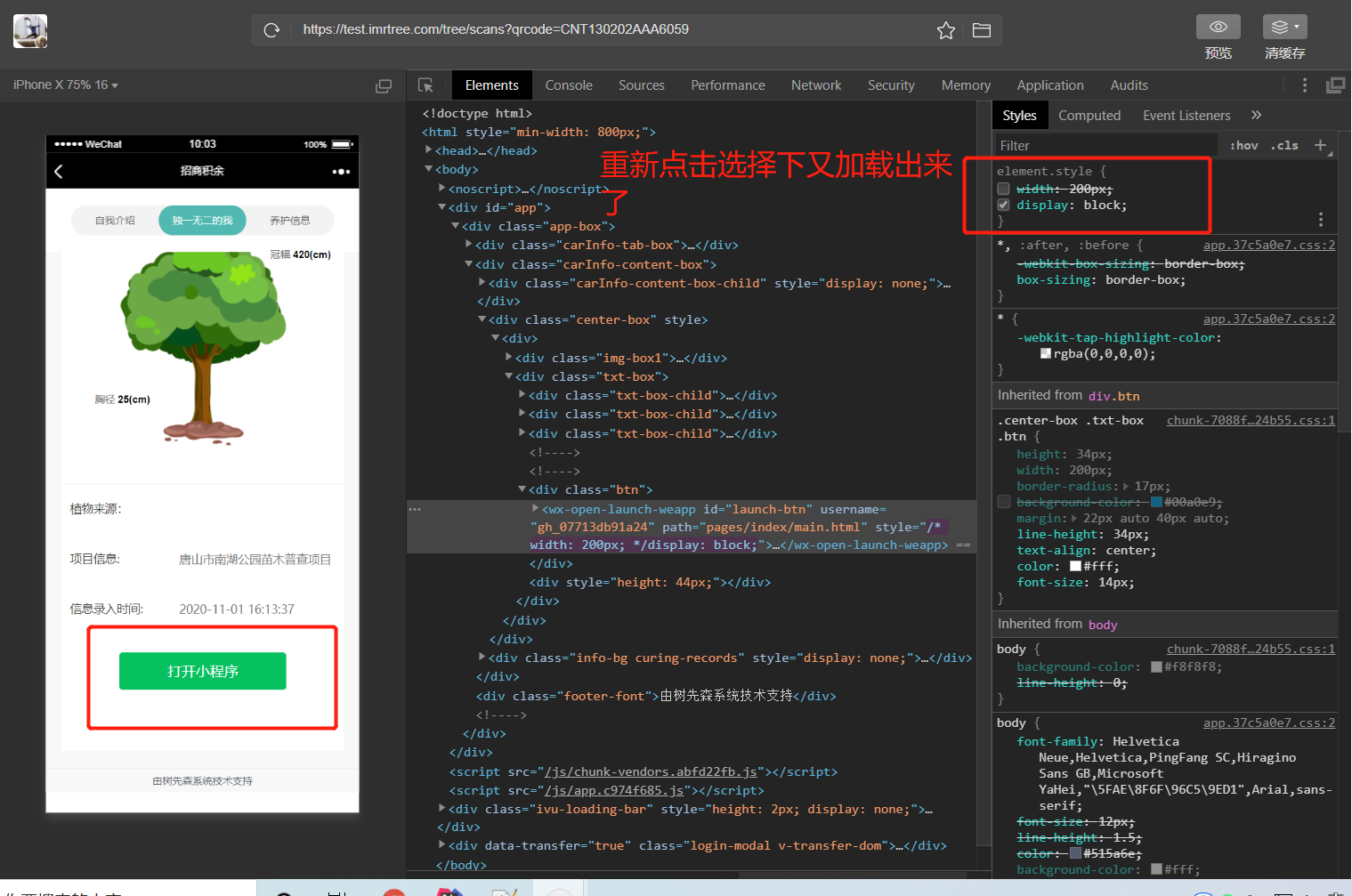This screenshot has width=1352, height=896.
Task: Expand the carInfo-tab-box div
Action: (469, 245)
